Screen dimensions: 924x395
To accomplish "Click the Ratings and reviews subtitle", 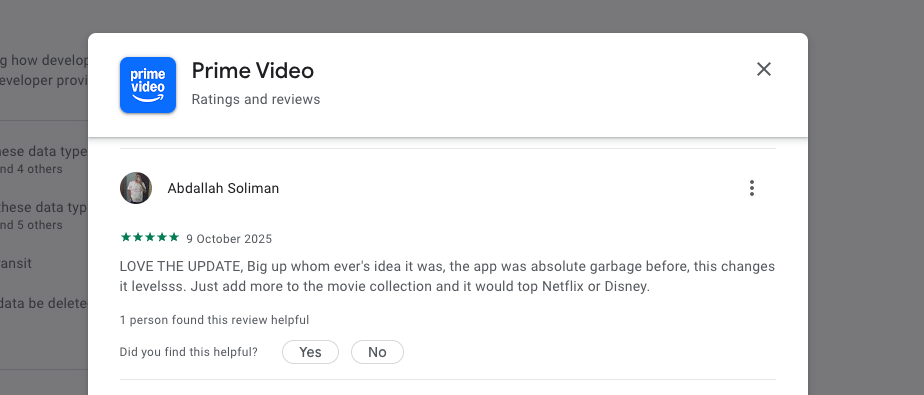I will 256,99.
